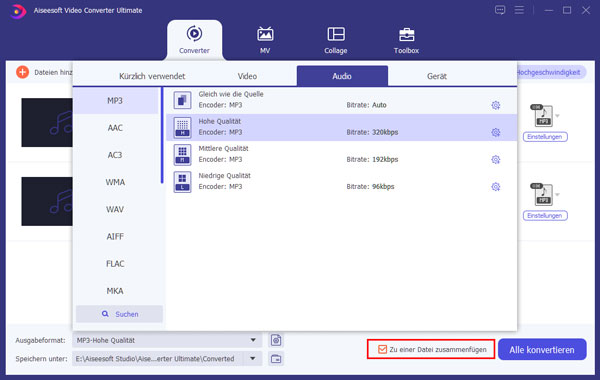
Task: Open settings gear for Hohe Qualität preset
Action: click(496, 132)
